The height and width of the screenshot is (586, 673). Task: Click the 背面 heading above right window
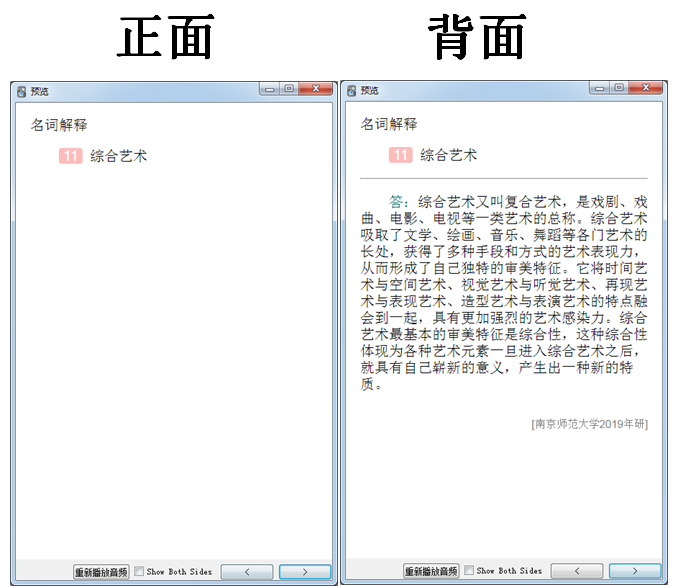pos(477,37)
